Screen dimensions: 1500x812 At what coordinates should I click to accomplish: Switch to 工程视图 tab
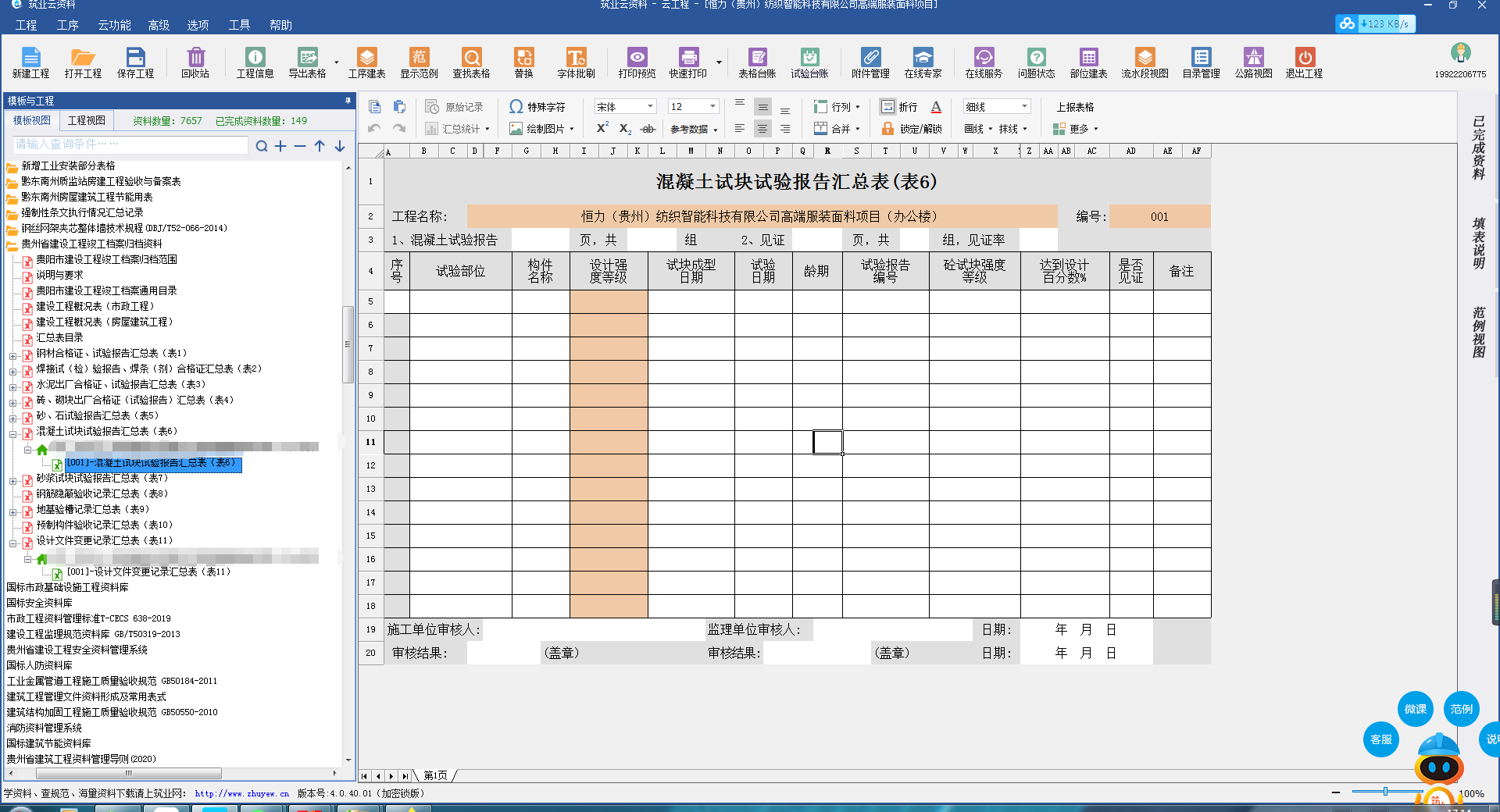86,120
